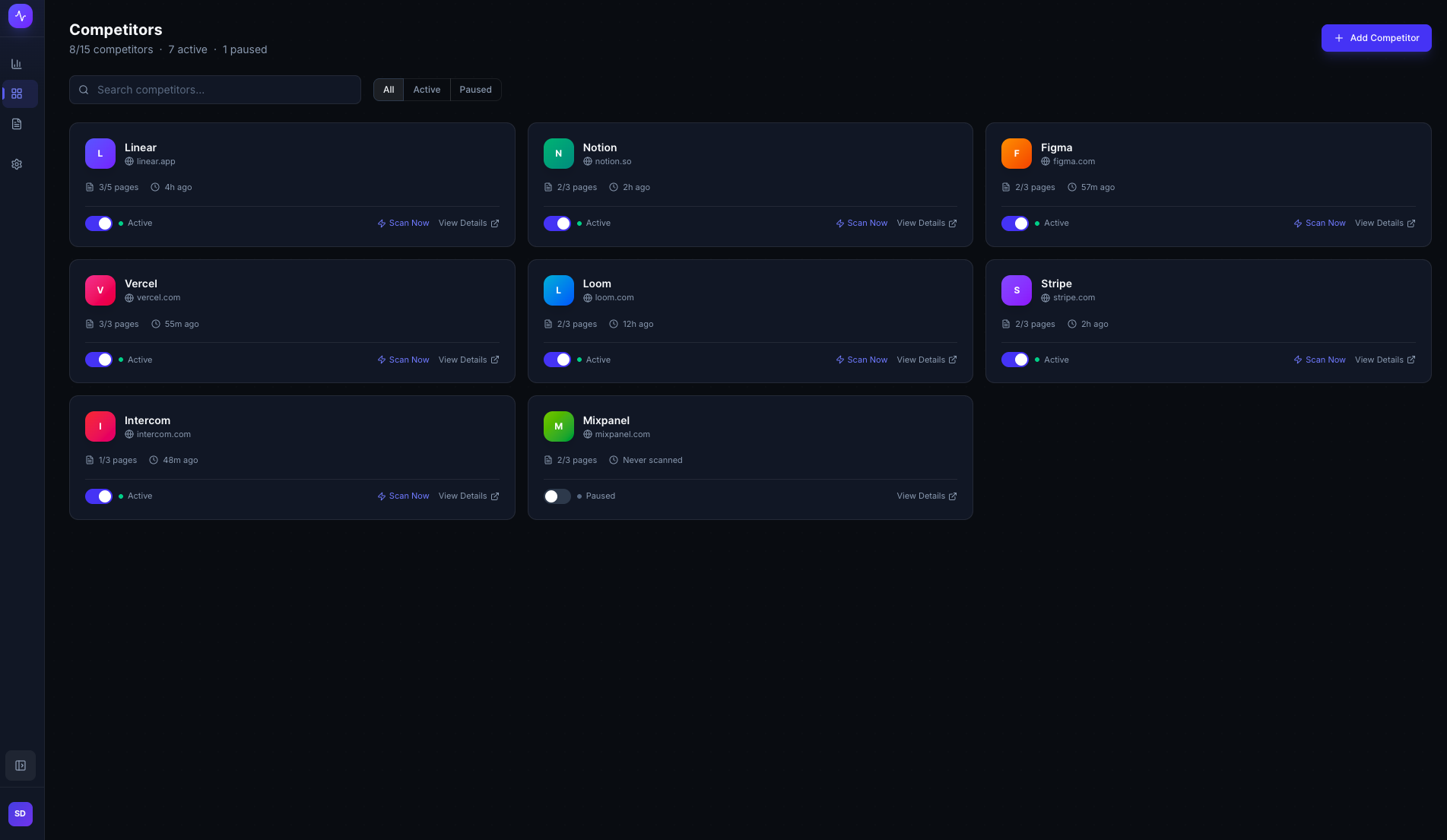This screenshot has height=840, width=1447.
Task: Click the Linear logo tile
Action: click(100, 154)
